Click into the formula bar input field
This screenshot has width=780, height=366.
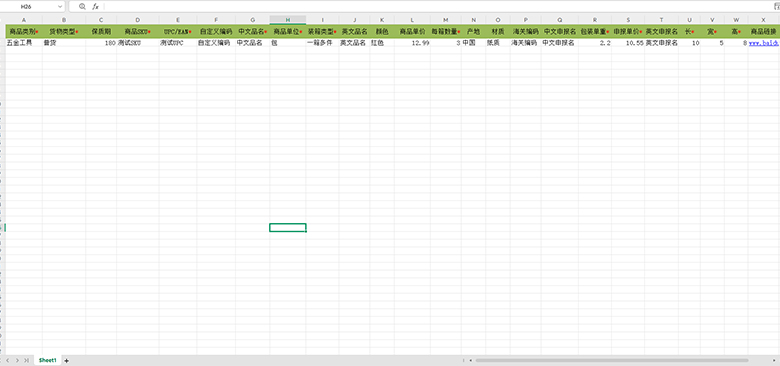pyautogui.click(x=438, y=6)
